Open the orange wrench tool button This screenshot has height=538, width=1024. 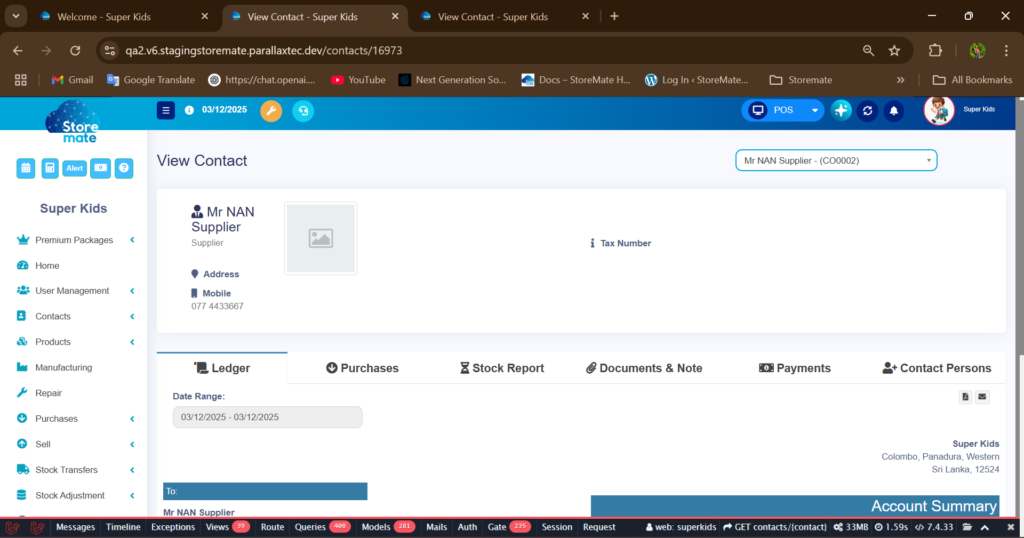(x=271, y=110)
